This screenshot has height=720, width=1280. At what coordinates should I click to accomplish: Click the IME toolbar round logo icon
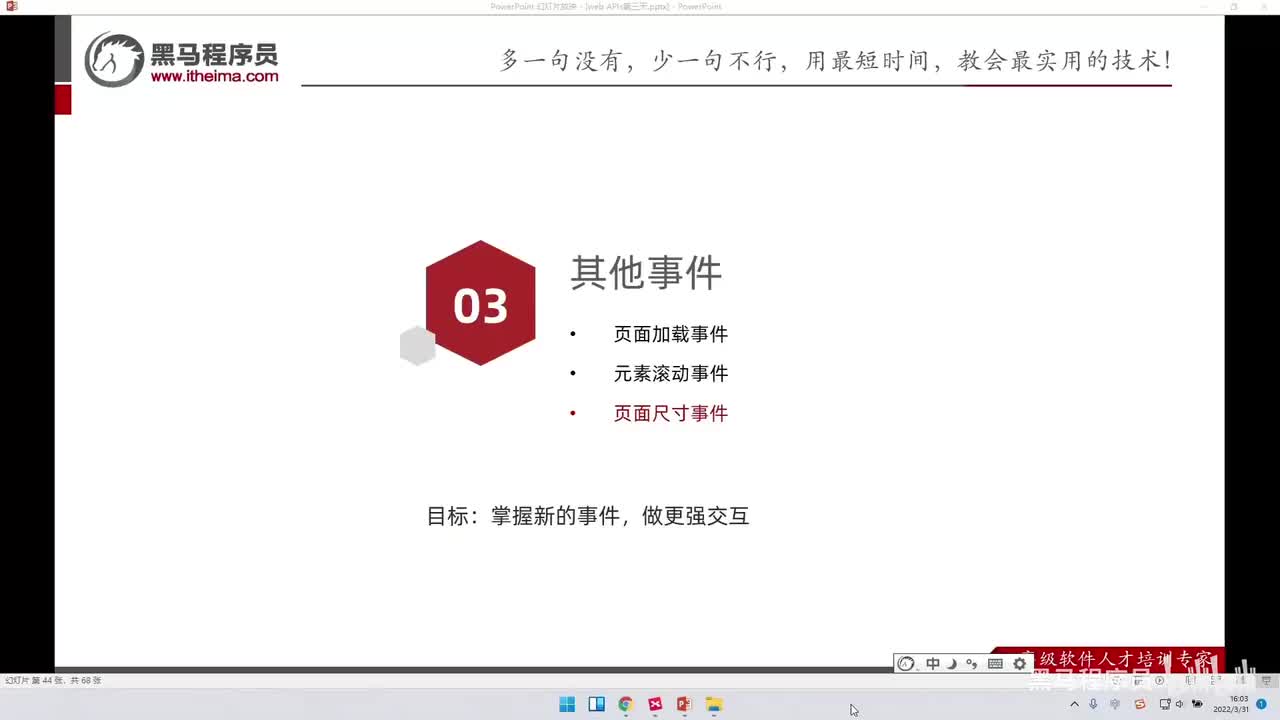click(906, 663)
